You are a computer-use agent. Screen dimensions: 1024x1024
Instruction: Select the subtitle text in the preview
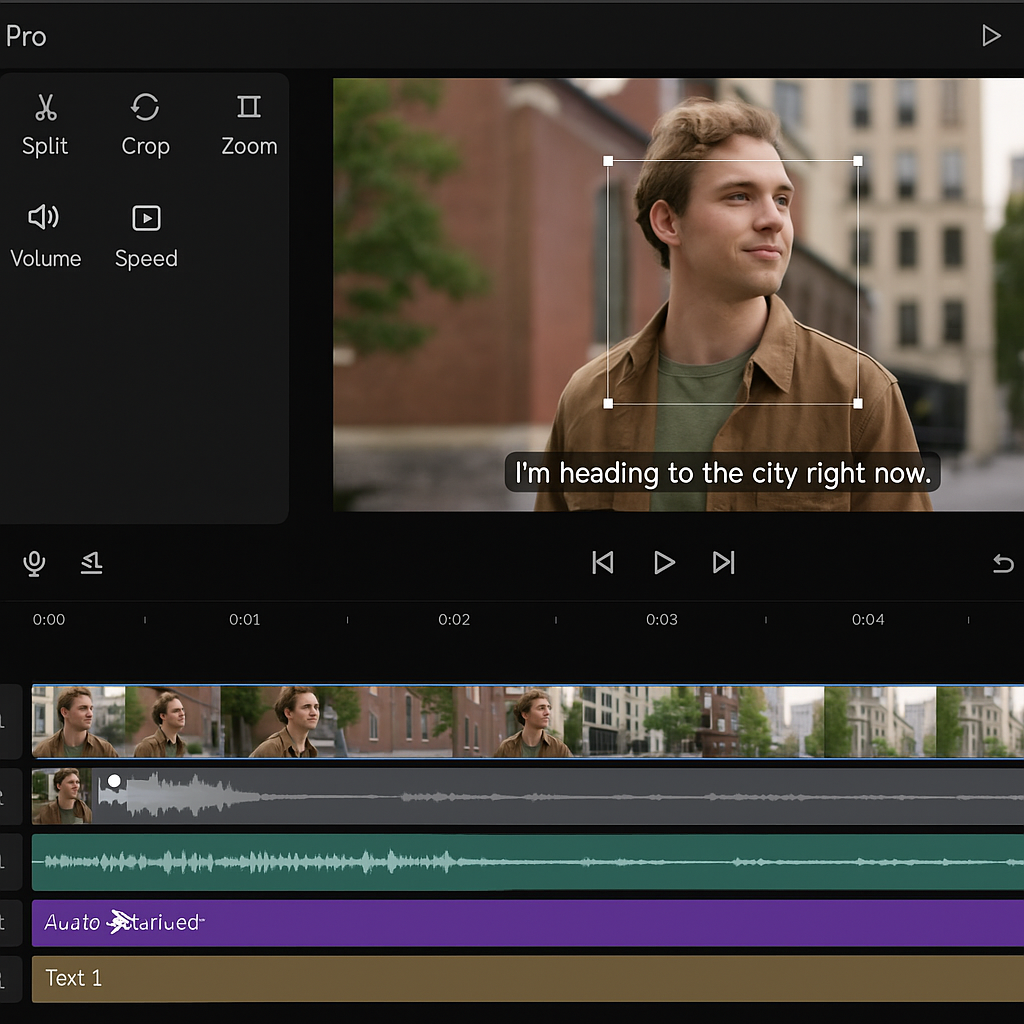click(722, 472)
